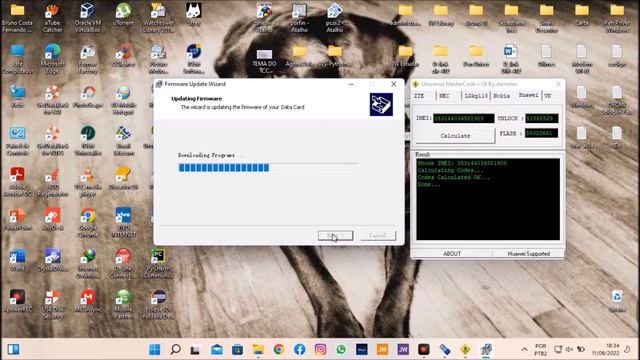Open the POR PTB2 language indicator
The image size is (640, 360).
click(541, 349)
